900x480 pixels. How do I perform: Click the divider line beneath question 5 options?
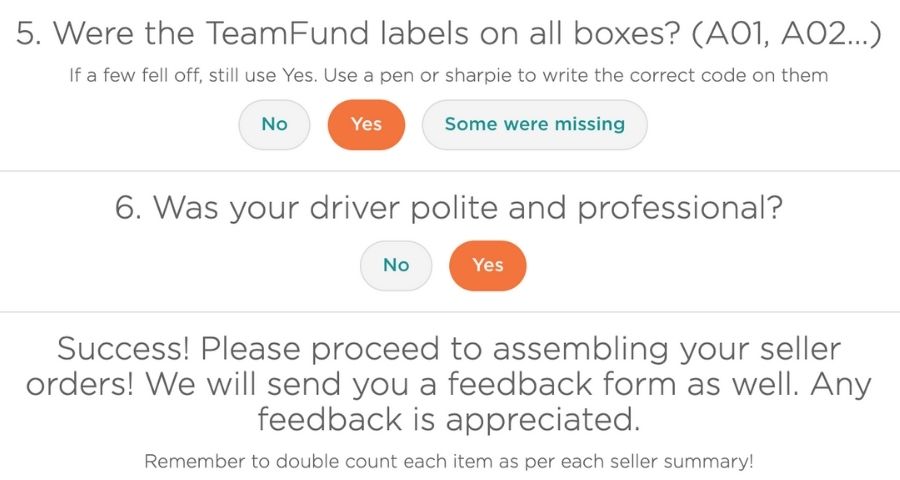click(x=449, y=171)
